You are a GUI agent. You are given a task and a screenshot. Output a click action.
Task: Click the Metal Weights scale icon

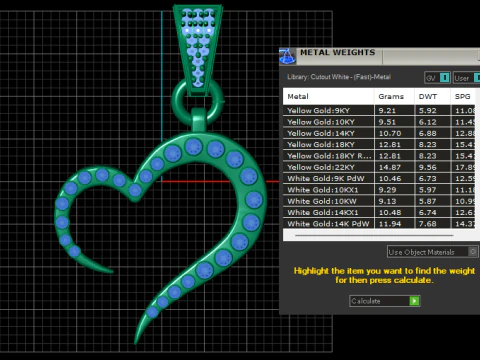(x=287, y=56)
